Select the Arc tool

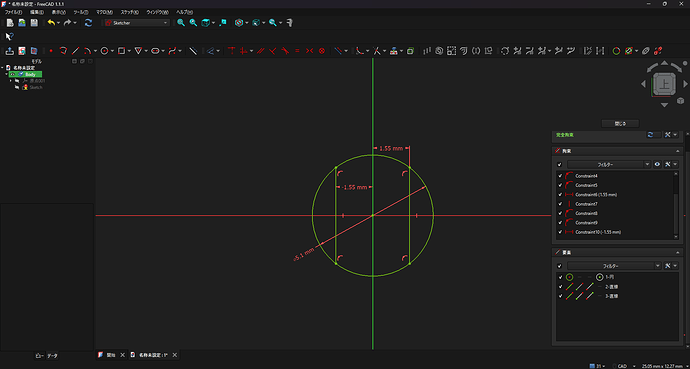point(87,51)
